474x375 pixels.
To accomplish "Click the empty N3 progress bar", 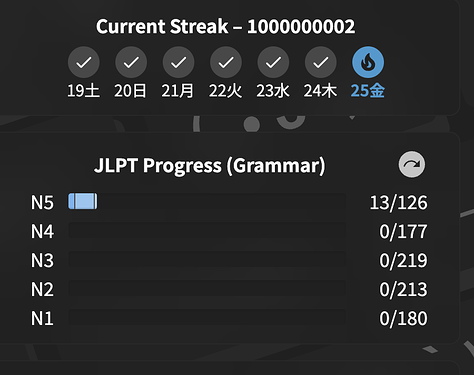I will (207, 259).
